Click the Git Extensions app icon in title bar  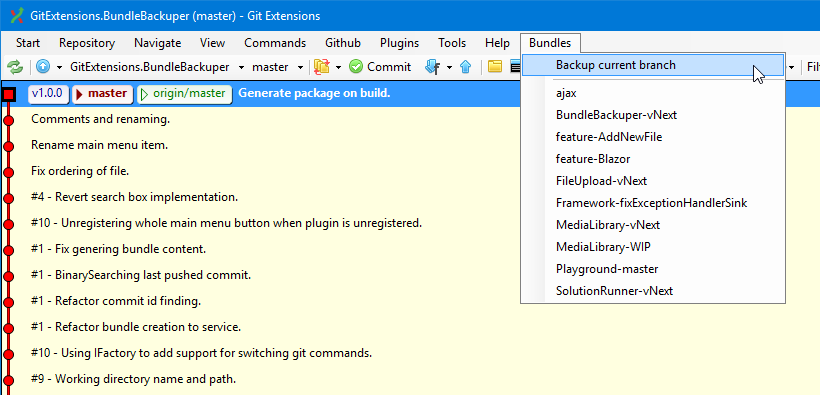(17, 16)
